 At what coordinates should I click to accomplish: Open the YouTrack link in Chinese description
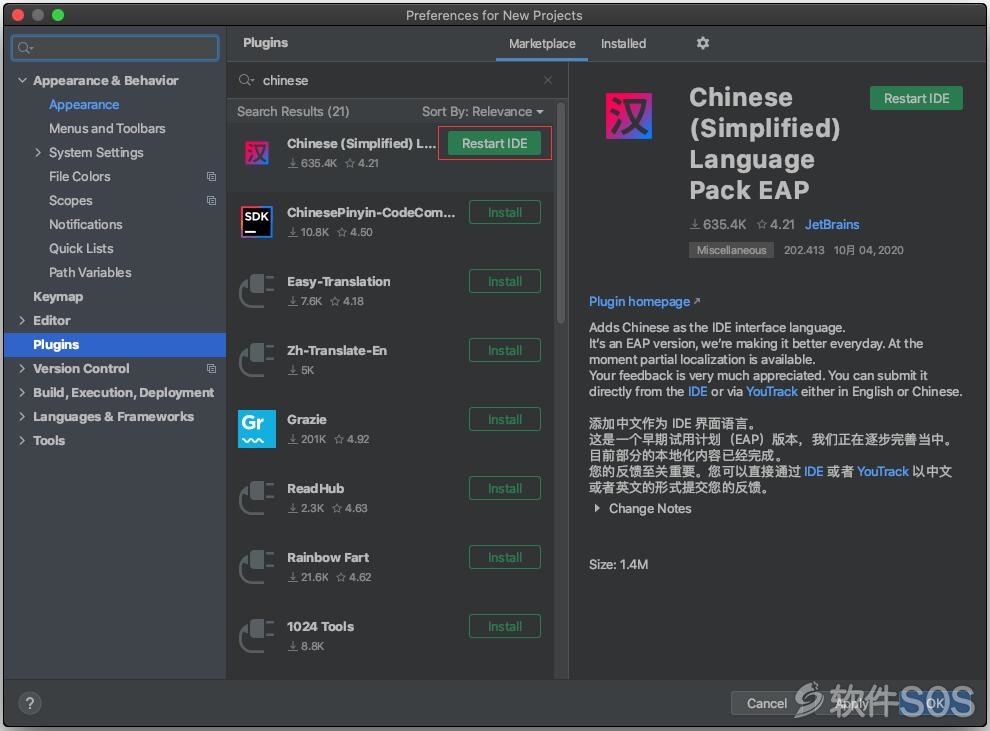(883, 471)
